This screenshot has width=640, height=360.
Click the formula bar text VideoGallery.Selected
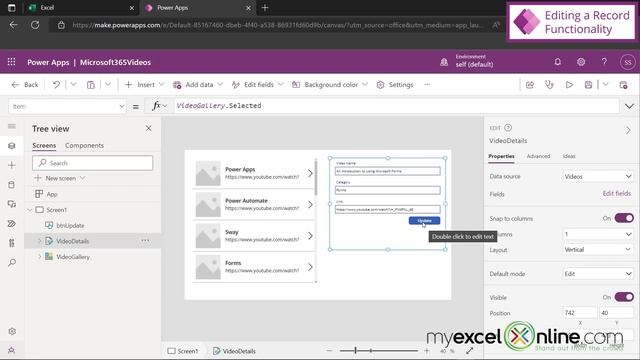(x=219, y=106)
